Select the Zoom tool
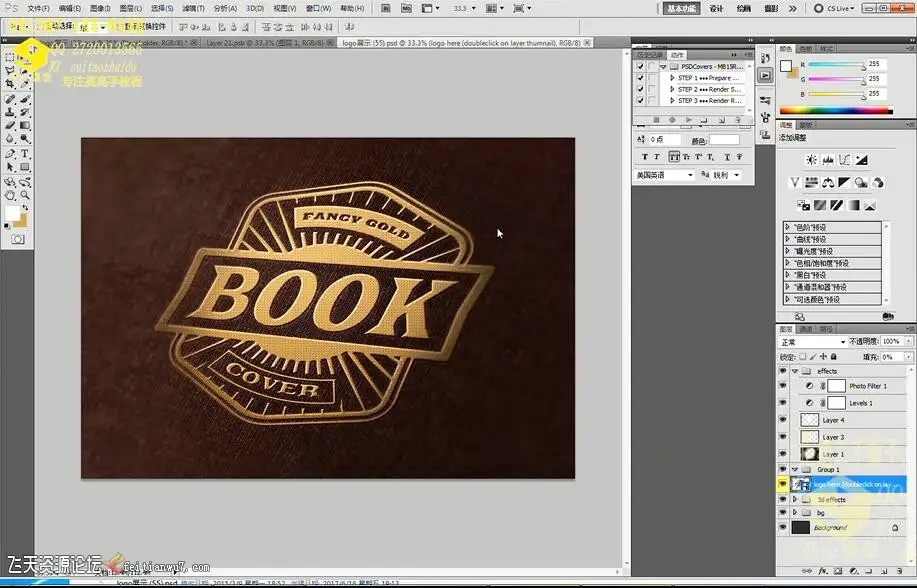 [25, 195]
